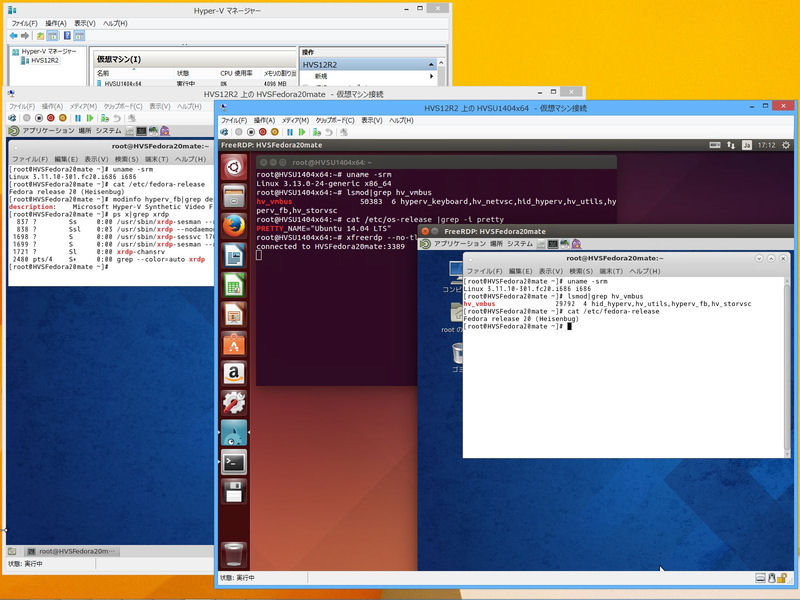This screenshot has width=800, height=600.
Task: Open ファイル(F) menu in Hyper-V Manager
Action: pos(24,23)
